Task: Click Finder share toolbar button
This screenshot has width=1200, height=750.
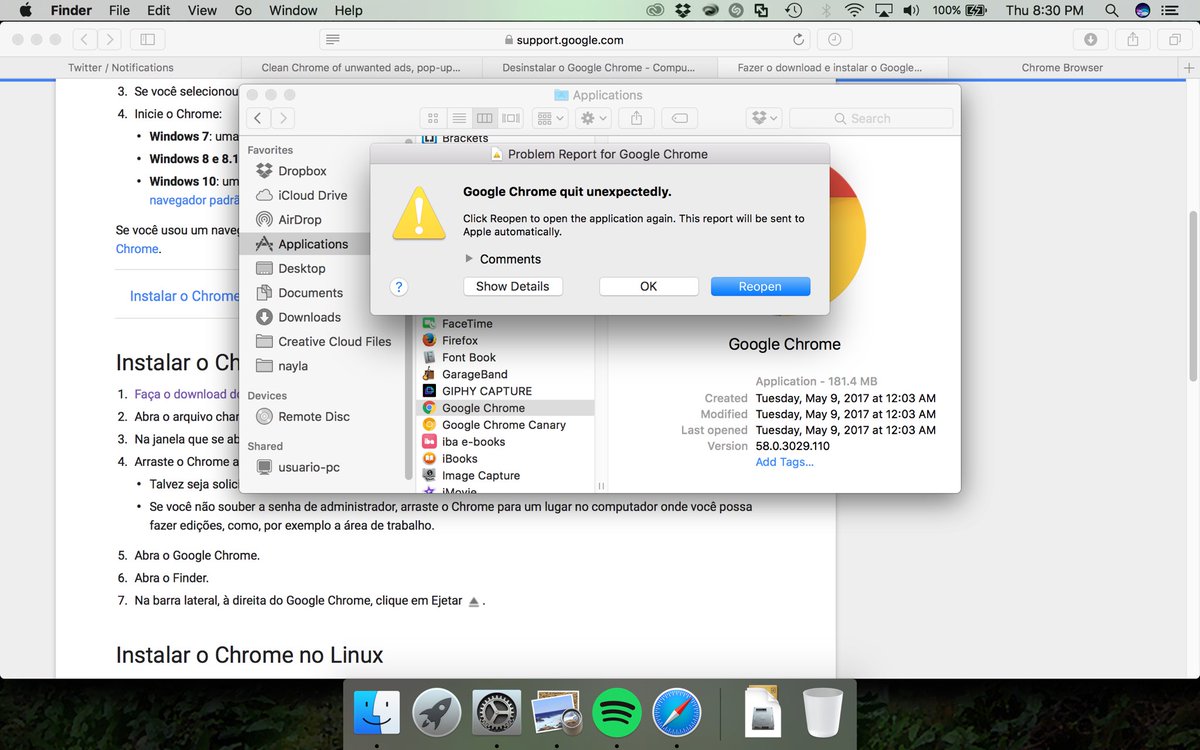Action: 636,118
